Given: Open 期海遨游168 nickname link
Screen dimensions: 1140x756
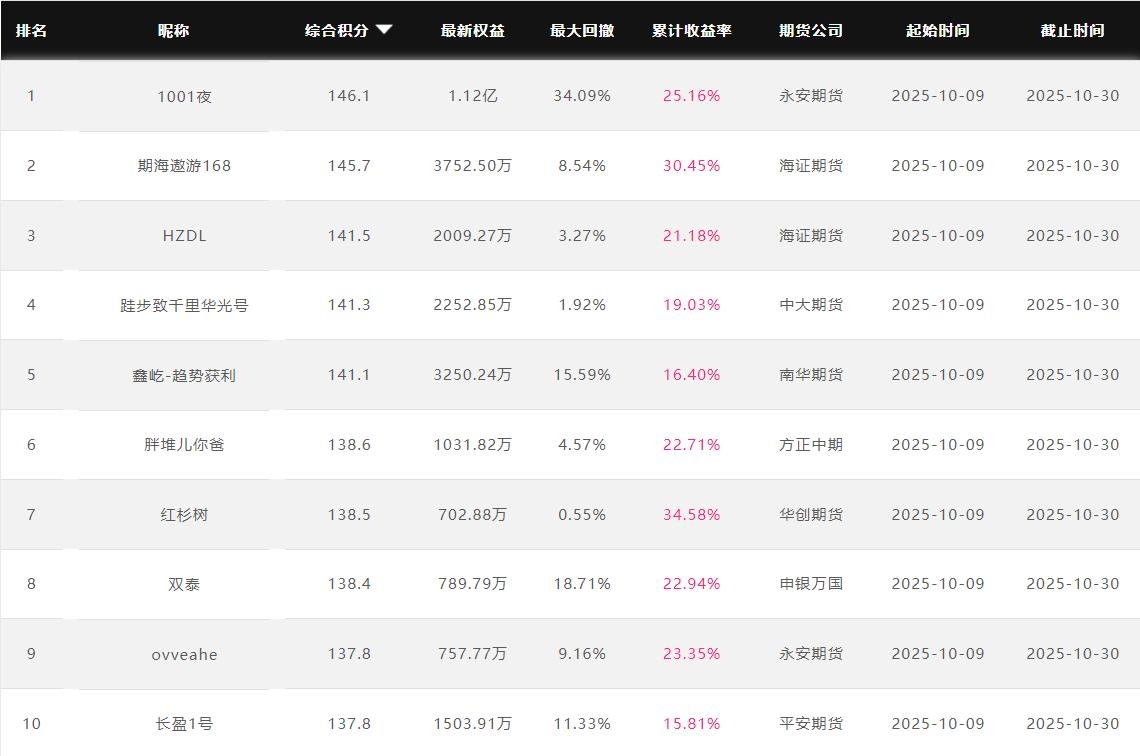Looking at the screenshot, I should (184, 166).
